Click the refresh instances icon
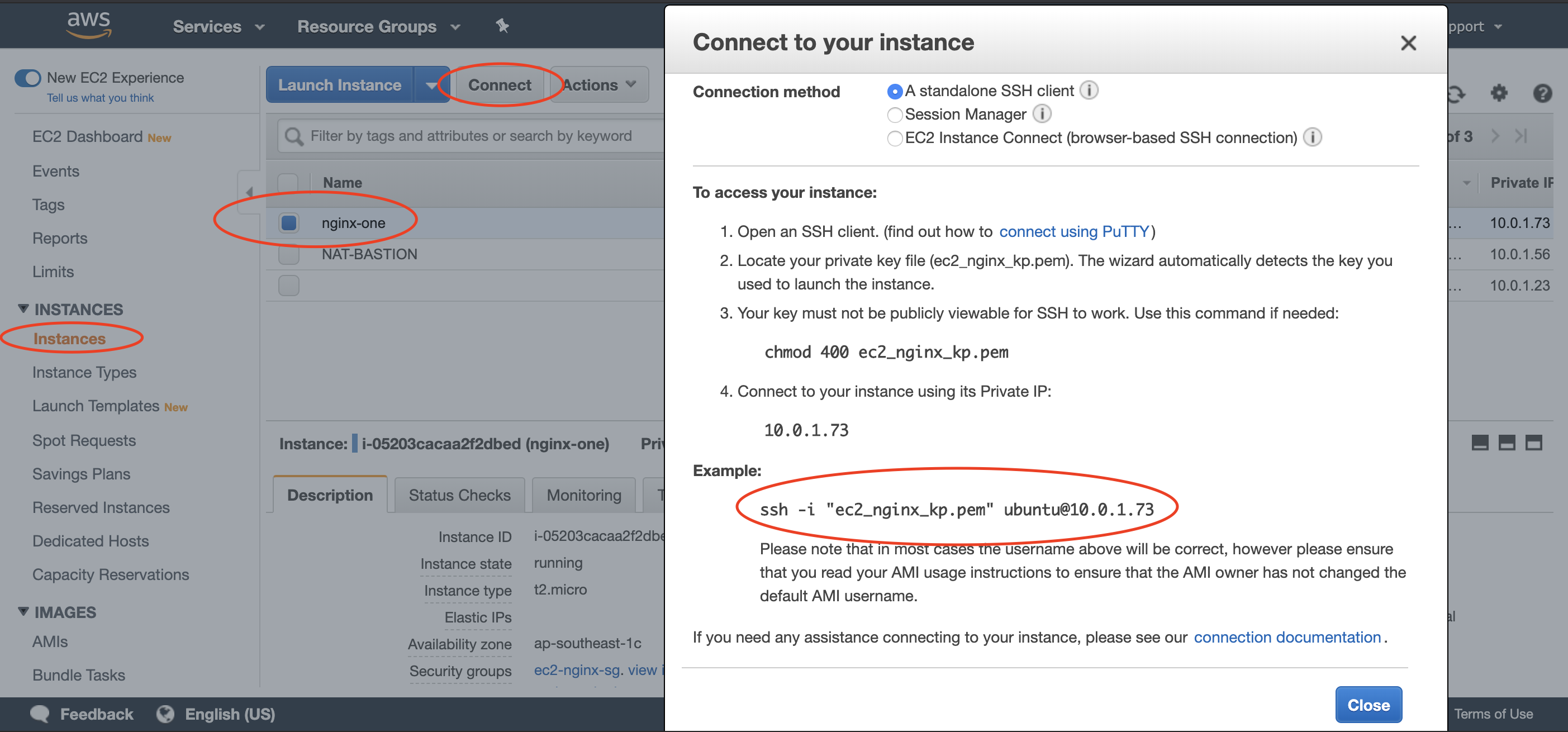The height and width of the screenshot is (732, 1568). point(1455,93)
